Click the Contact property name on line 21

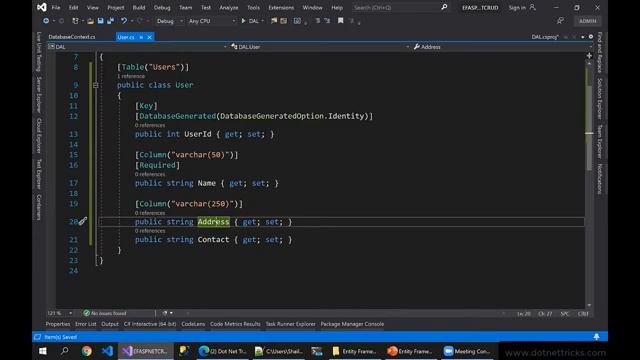(x=213, y=240)
